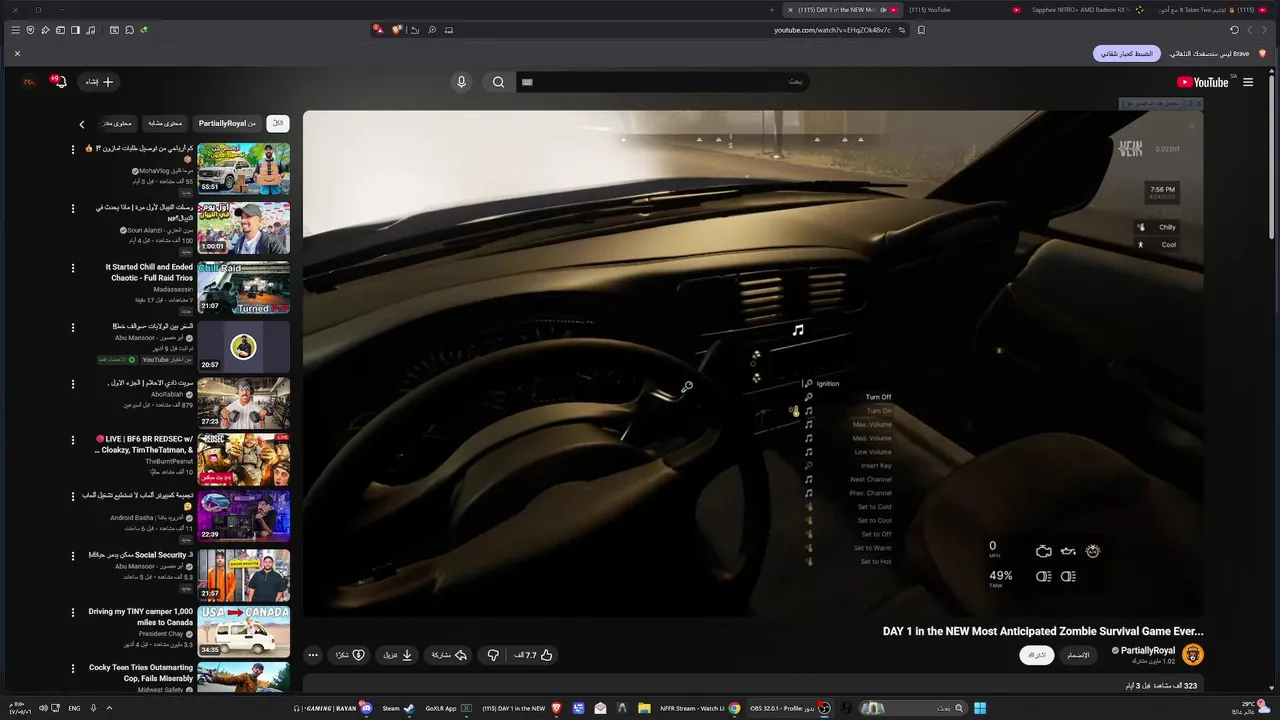Click the YouTube search magnifier button

[x=498, y=82]
